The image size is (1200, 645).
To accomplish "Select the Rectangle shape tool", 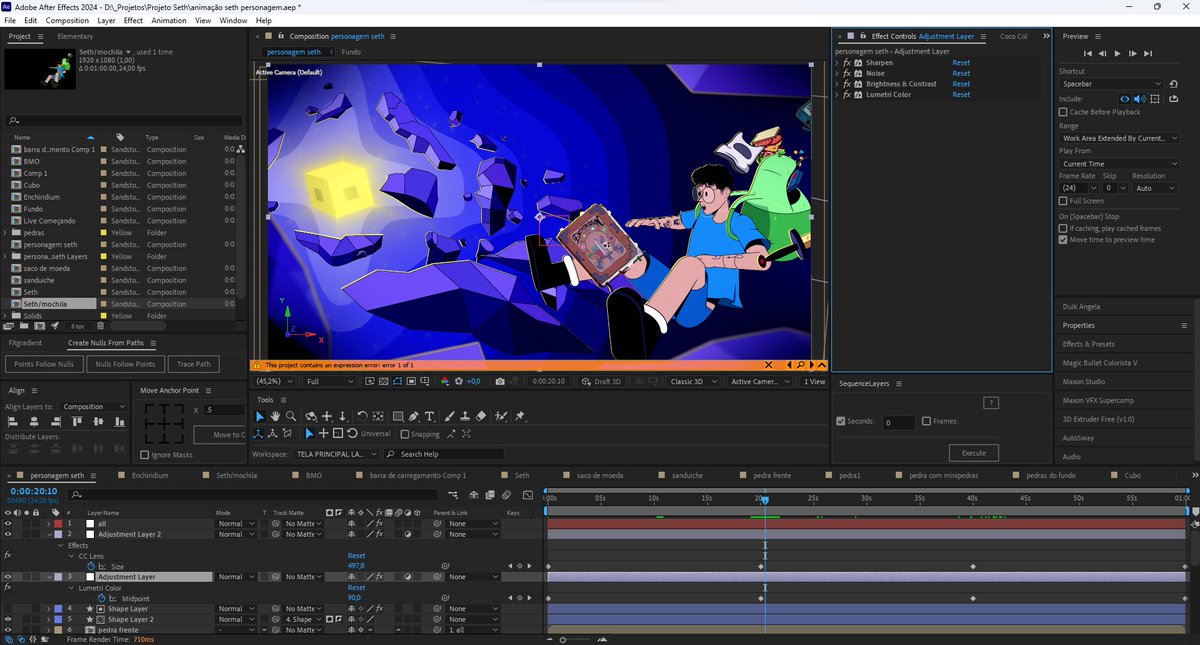I will point(398,416).
